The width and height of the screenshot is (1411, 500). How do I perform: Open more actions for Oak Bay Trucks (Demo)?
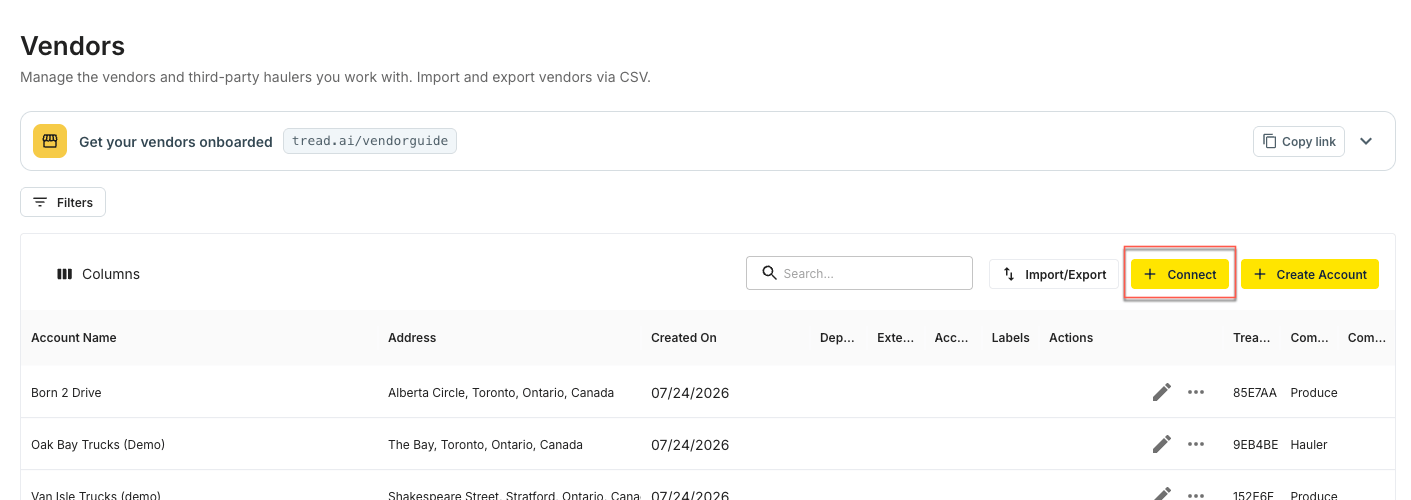(1196, 444)
